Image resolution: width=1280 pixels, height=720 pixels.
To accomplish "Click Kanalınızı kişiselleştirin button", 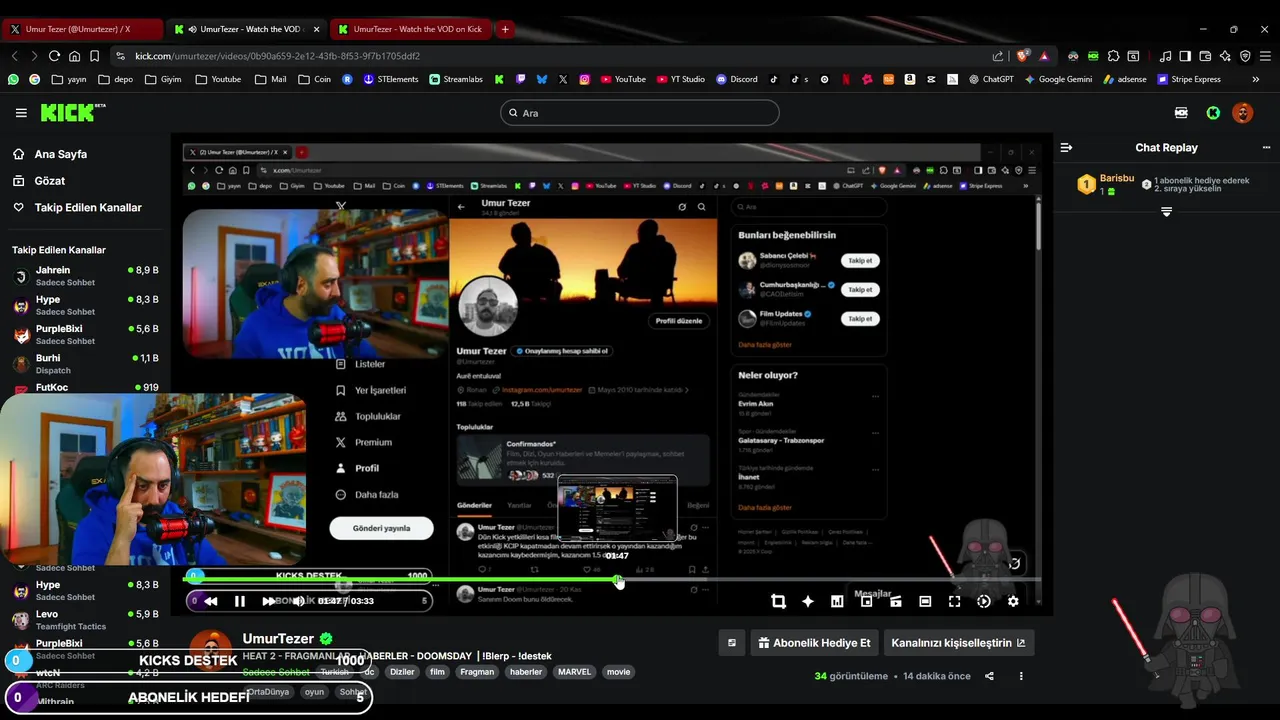I will click(x=958, y=643).
